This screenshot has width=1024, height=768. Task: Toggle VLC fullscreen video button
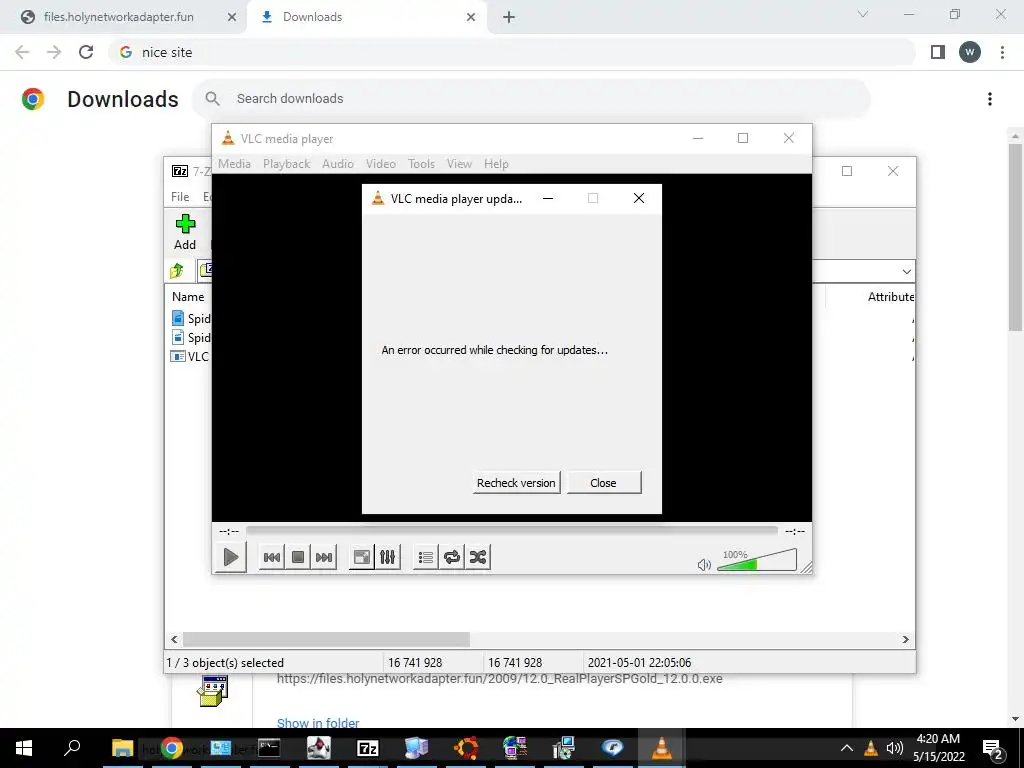click(362, 557)
